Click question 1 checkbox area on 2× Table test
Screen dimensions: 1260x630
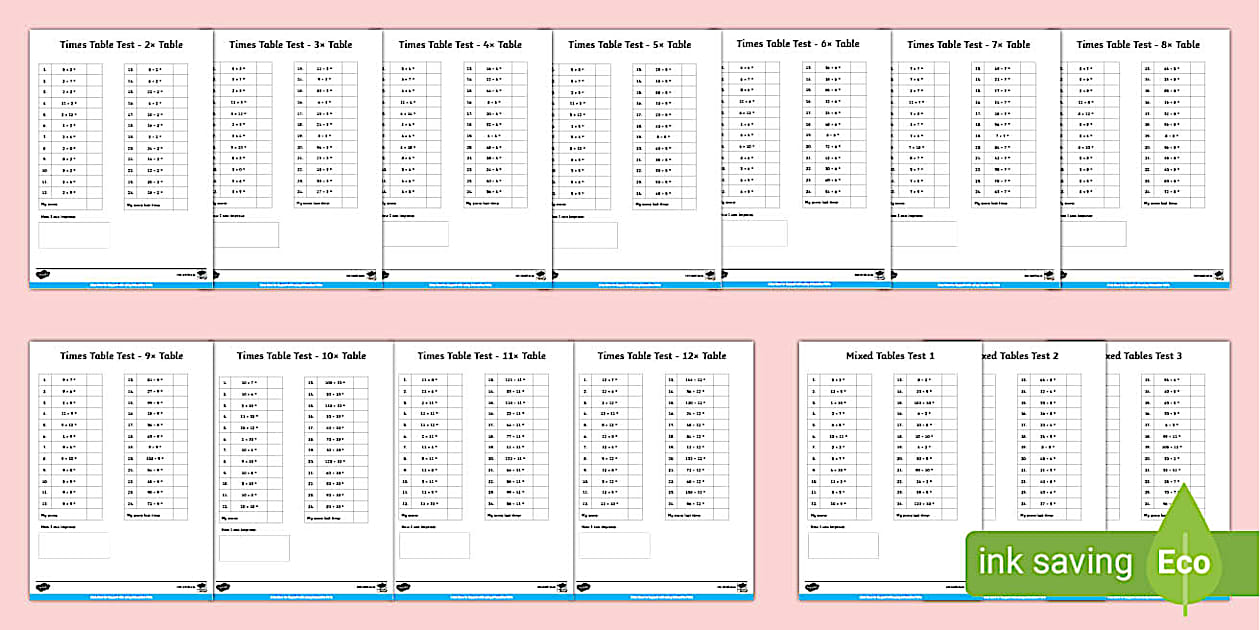coord(95,70)
